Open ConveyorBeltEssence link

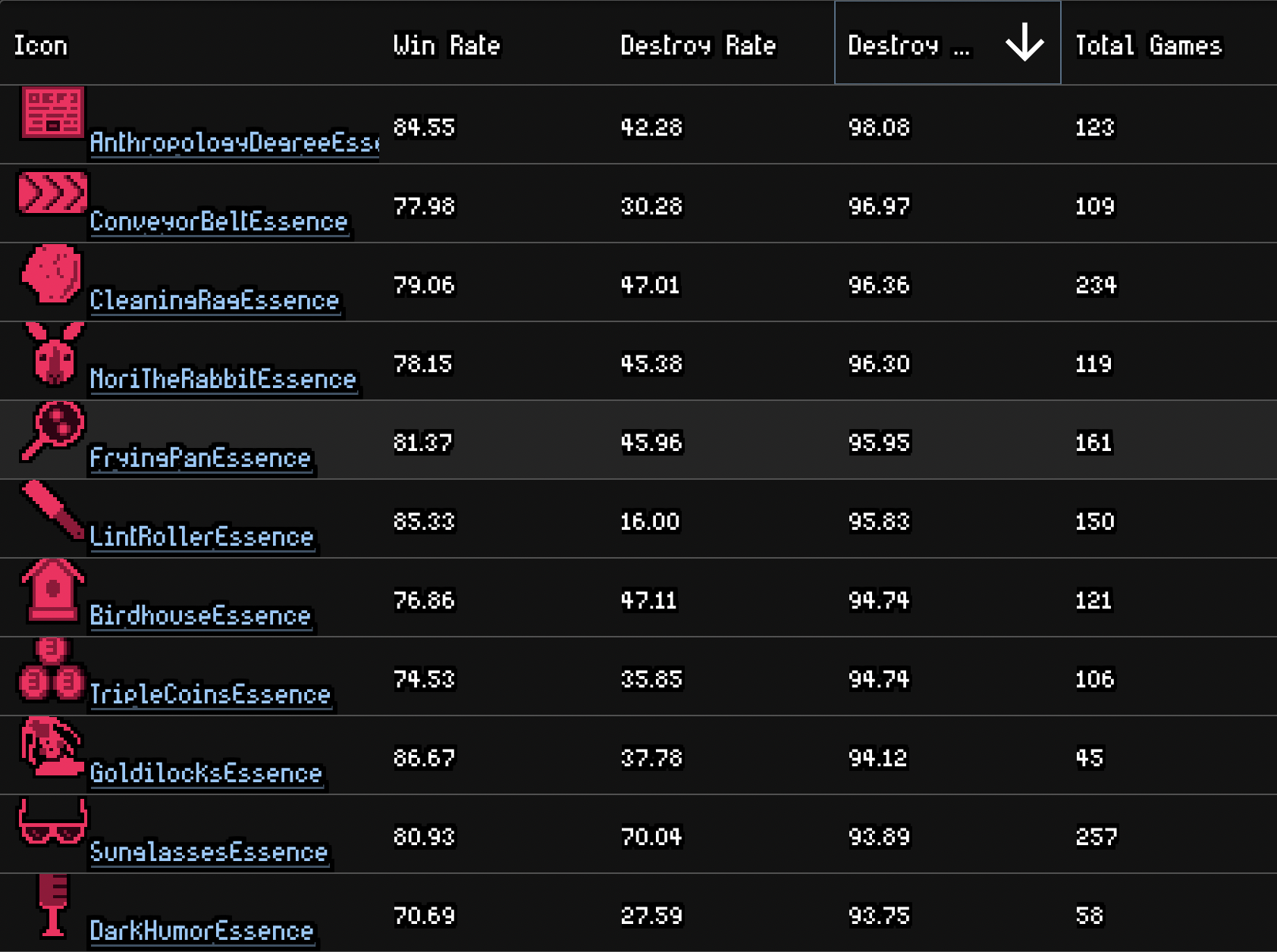pyautogui.click(x=219, y=221)
